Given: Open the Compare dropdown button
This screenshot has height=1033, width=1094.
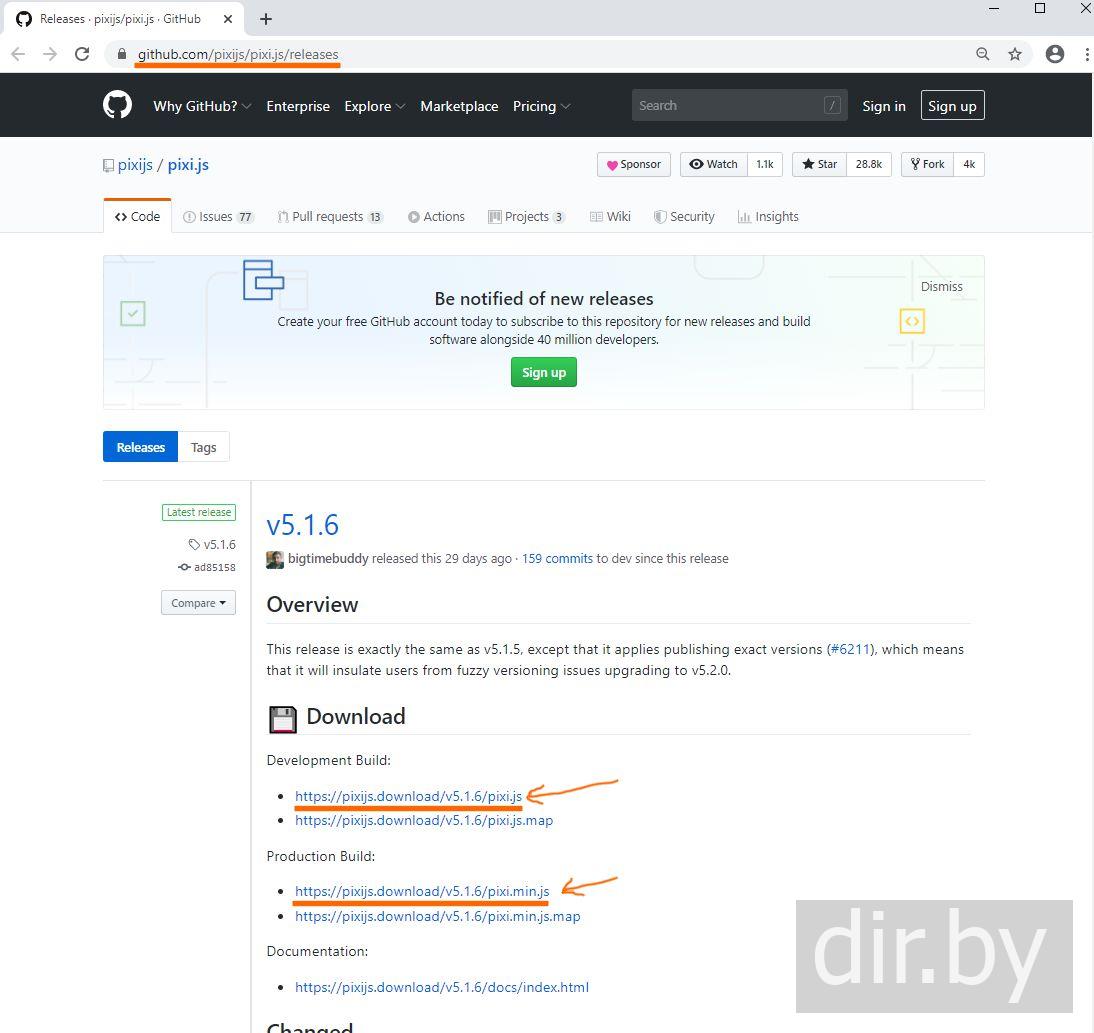Looking at the screenshot, I should [198, 603].
